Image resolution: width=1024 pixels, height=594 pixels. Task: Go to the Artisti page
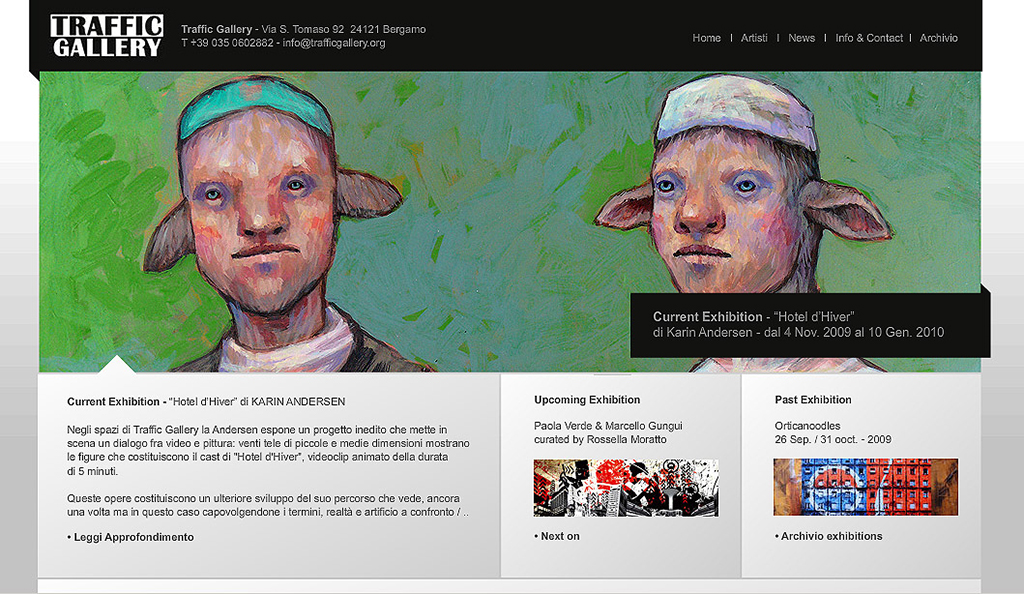[x=754, y=38]
